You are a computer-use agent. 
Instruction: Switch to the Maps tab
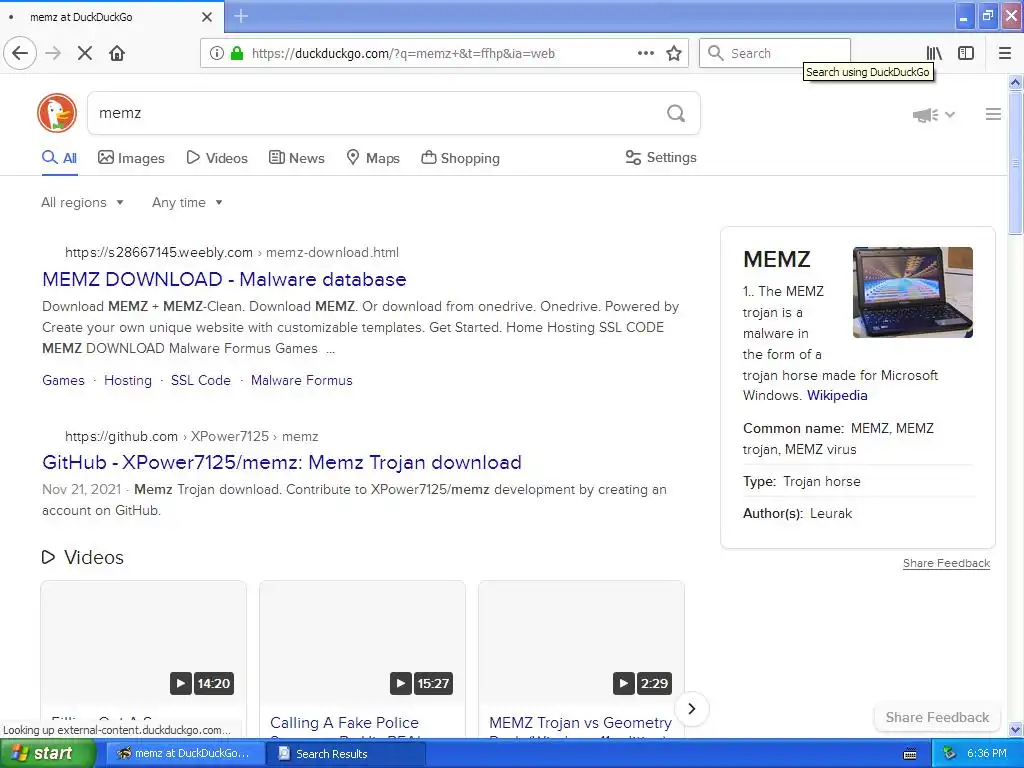[373, 158]
